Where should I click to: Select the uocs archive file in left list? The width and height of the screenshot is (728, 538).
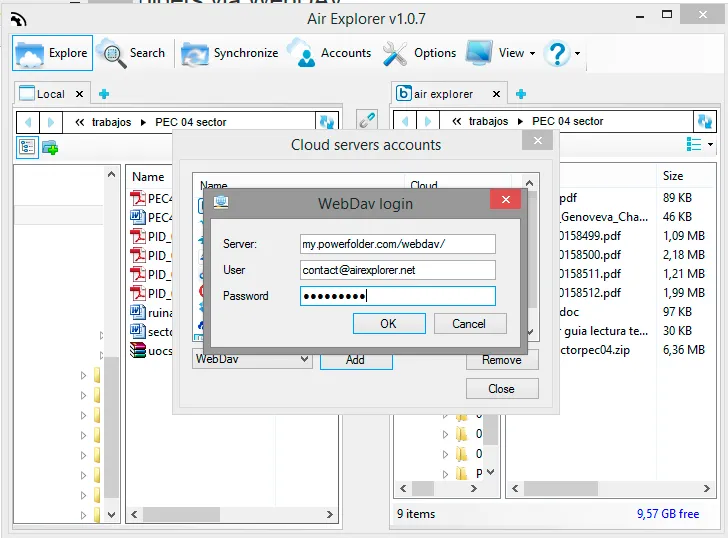151,350
